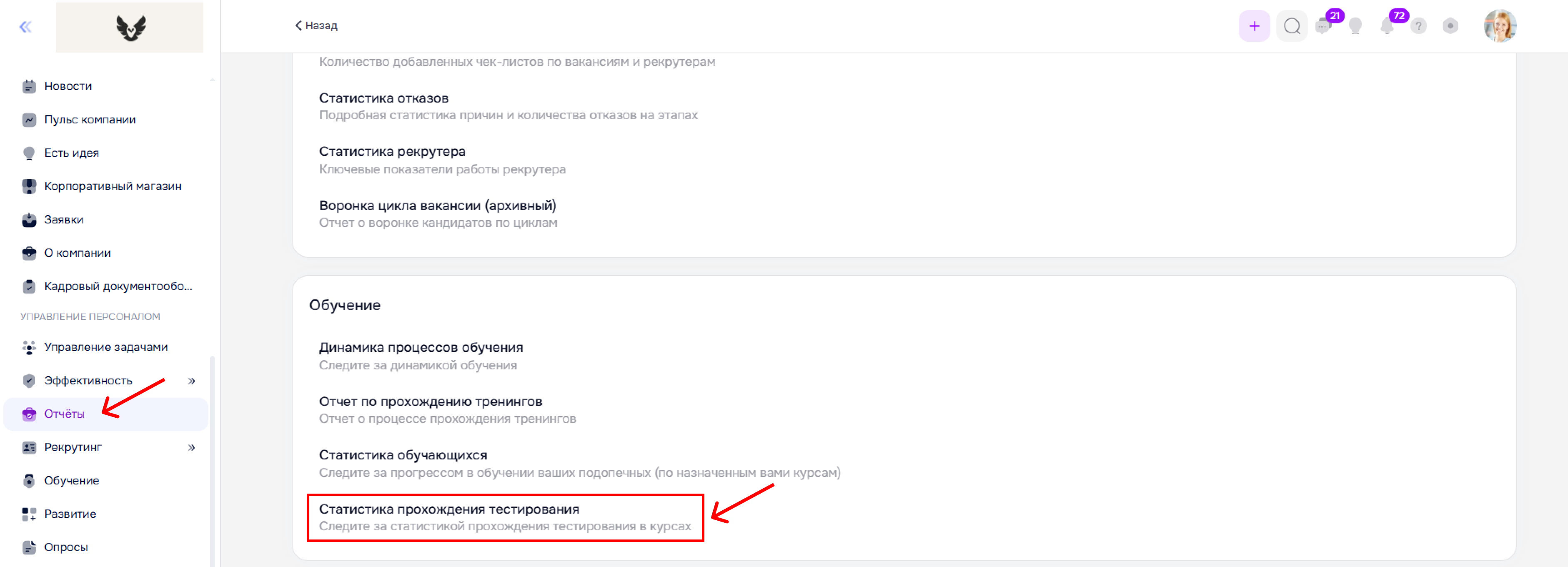
Task: Open the hexagon settings icon in header
Action: (x=1450, y=26)
